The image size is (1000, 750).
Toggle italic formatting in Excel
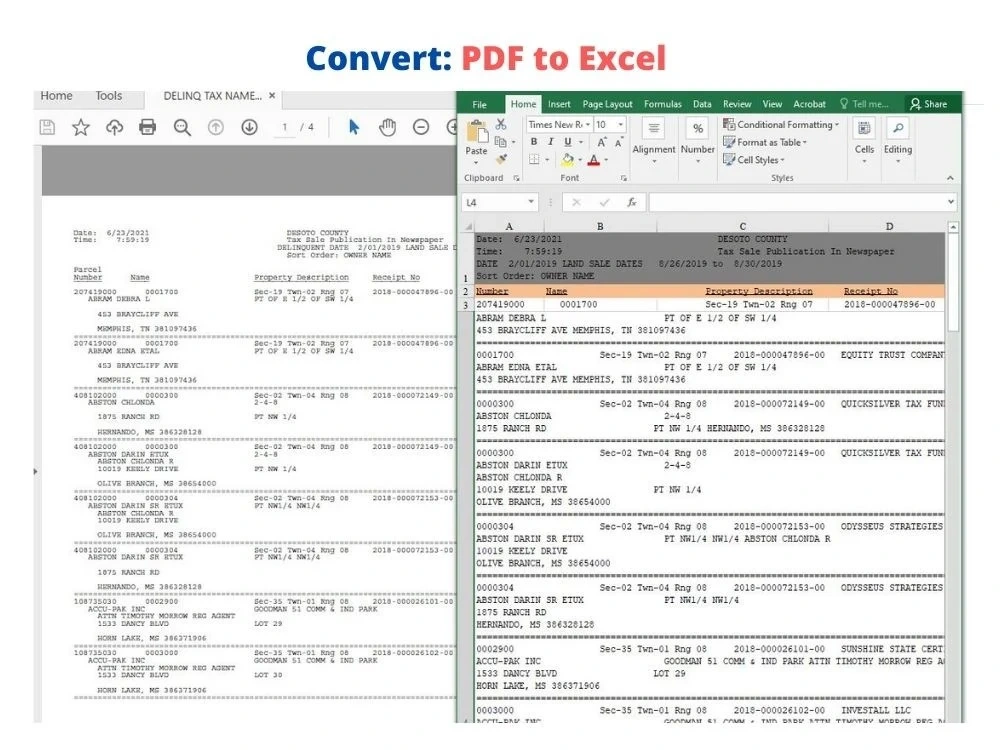[550, 142]
